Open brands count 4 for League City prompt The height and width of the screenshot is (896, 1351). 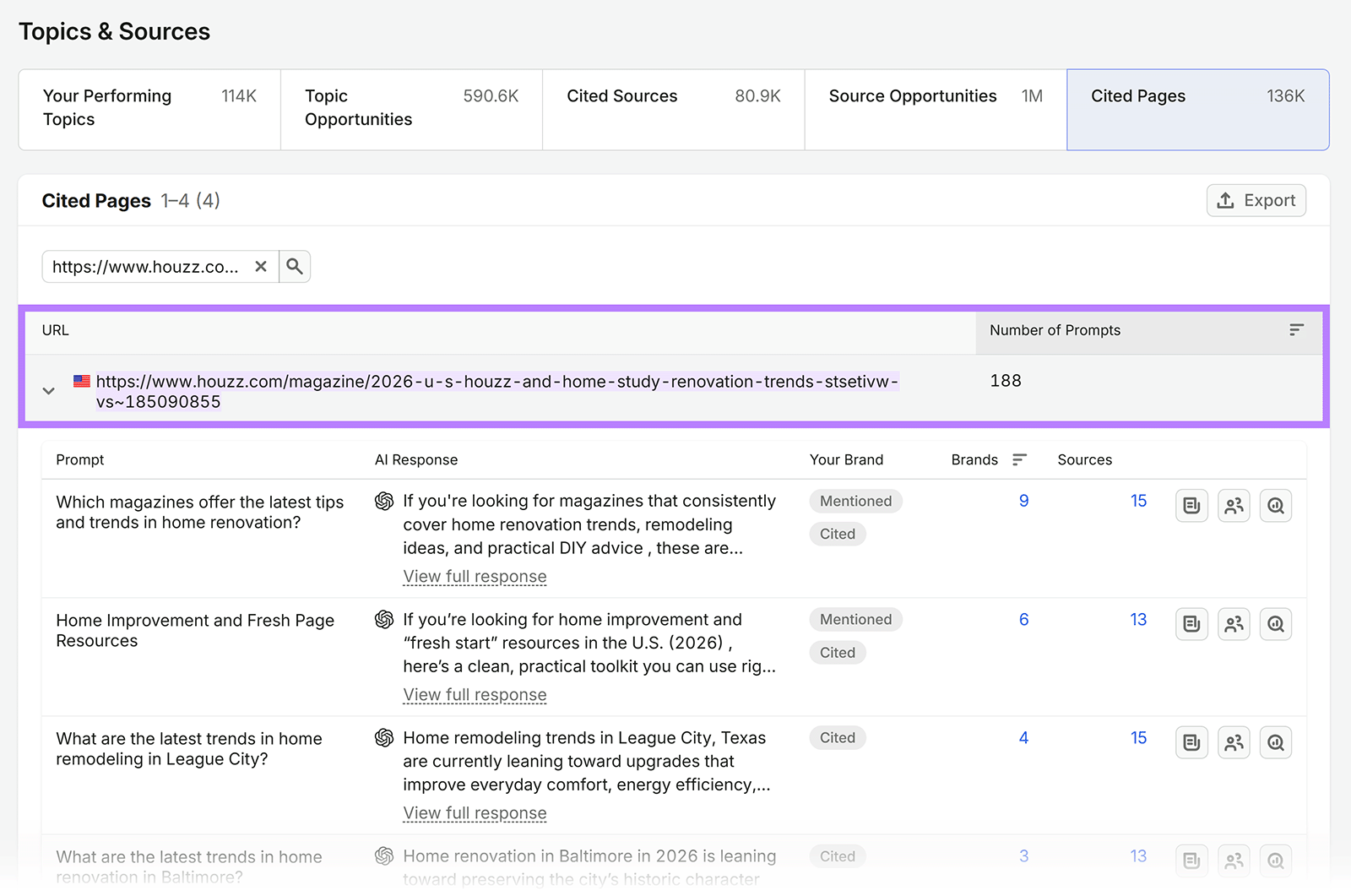click(1023, 737)
